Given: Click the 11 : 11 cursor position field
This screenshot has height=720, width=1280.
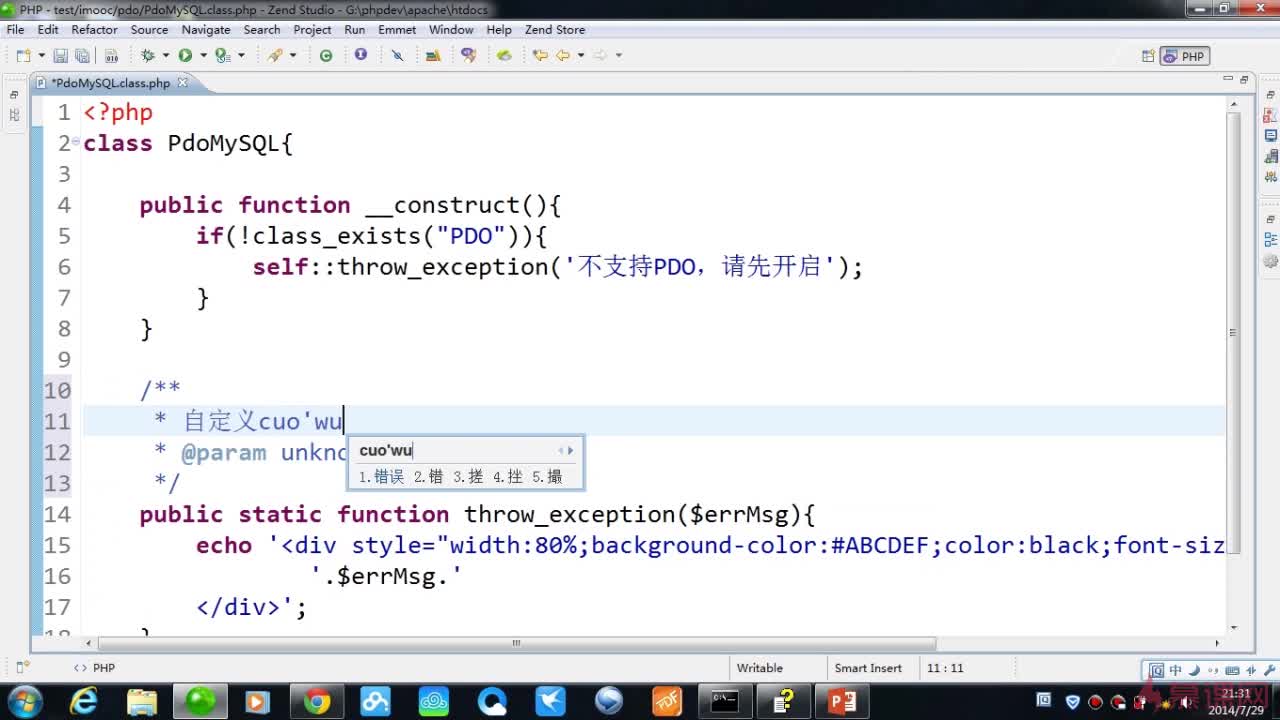Looking at the screenshot, I should (945, 668).
